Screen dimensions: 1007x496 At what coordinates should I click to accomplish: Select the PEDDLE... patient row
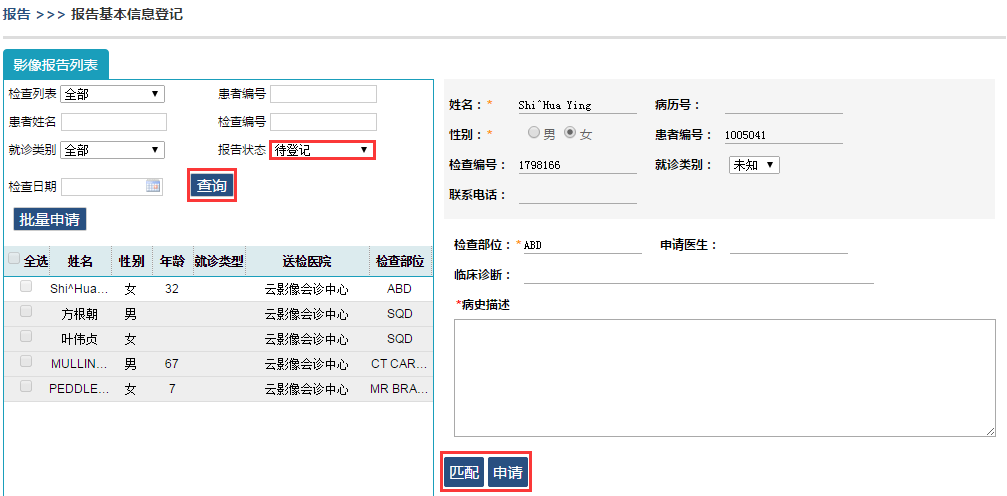coord(218,389)
